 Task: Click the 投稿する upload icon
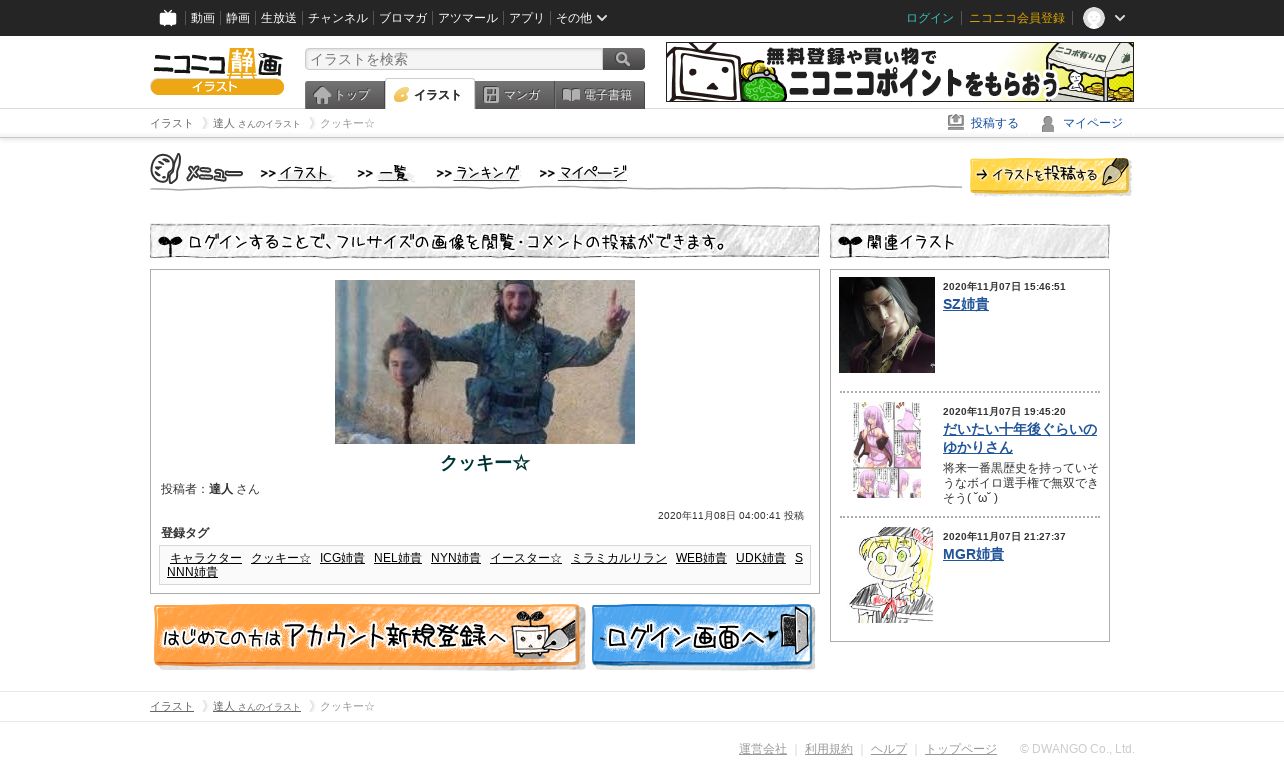[956, 123]
